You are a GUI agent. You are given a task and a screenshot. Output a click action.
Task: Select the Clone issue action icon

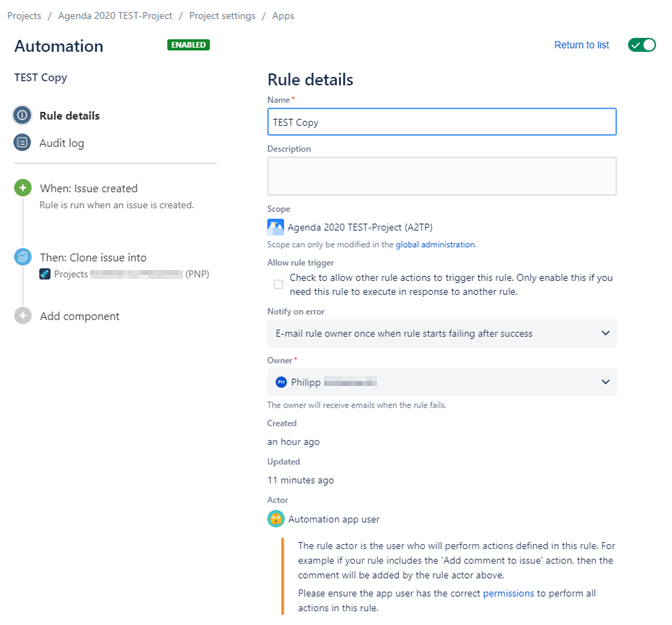(x=23, y=257)
